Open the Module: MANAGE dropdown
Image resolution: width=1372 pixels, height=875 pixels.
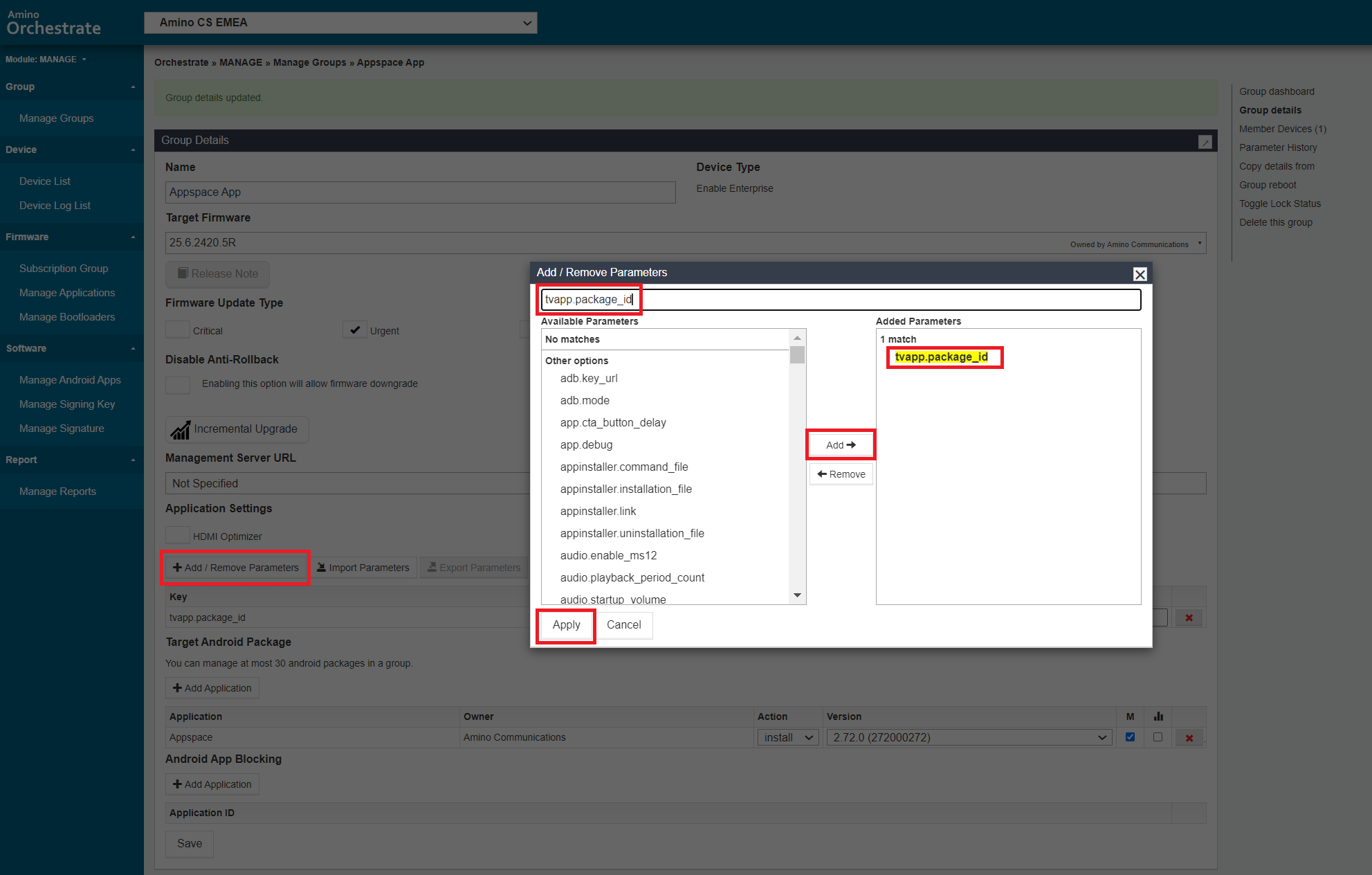tap(46, 60)
